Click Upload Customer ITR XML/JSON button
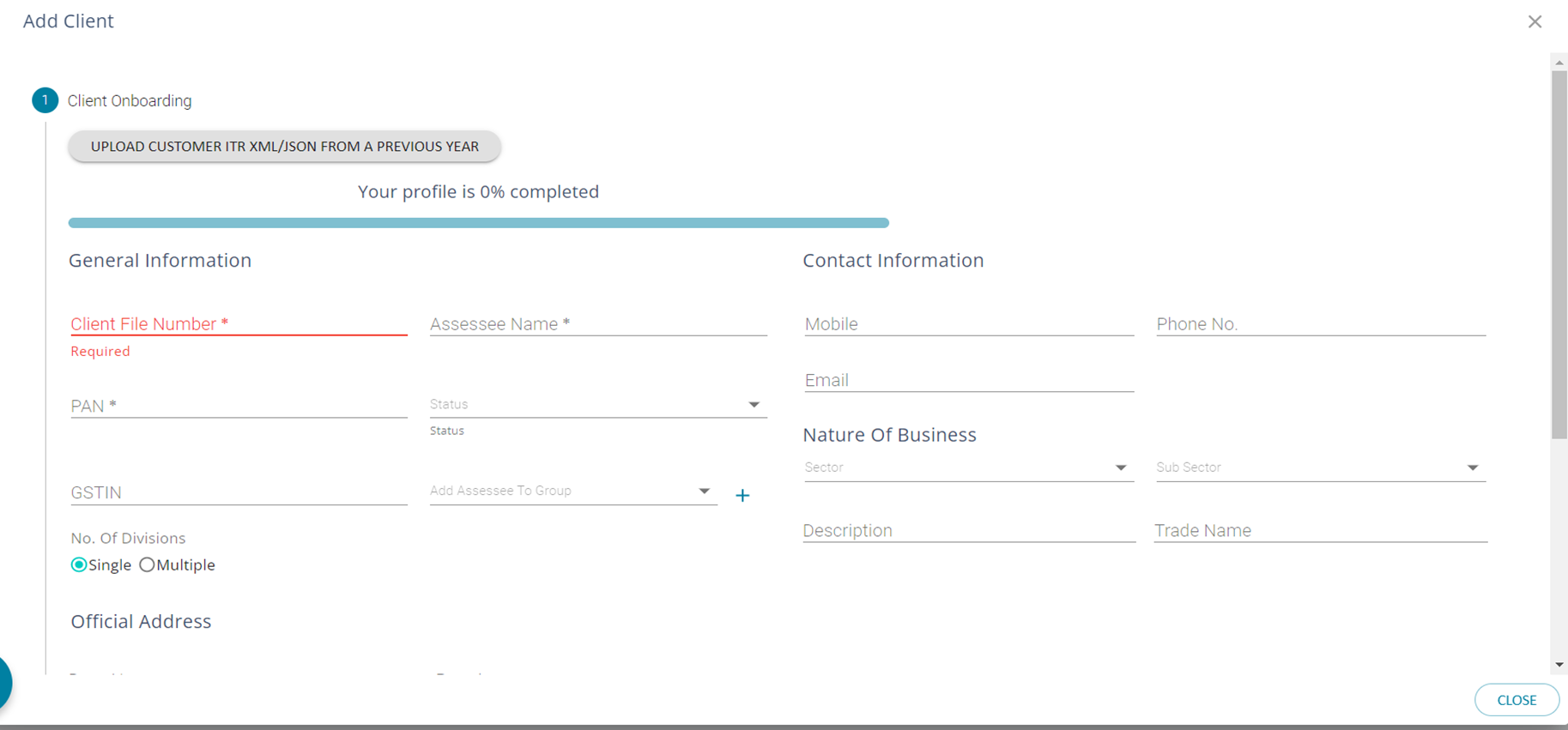Screen dimensions: 1568x730 tap(284, 147)
